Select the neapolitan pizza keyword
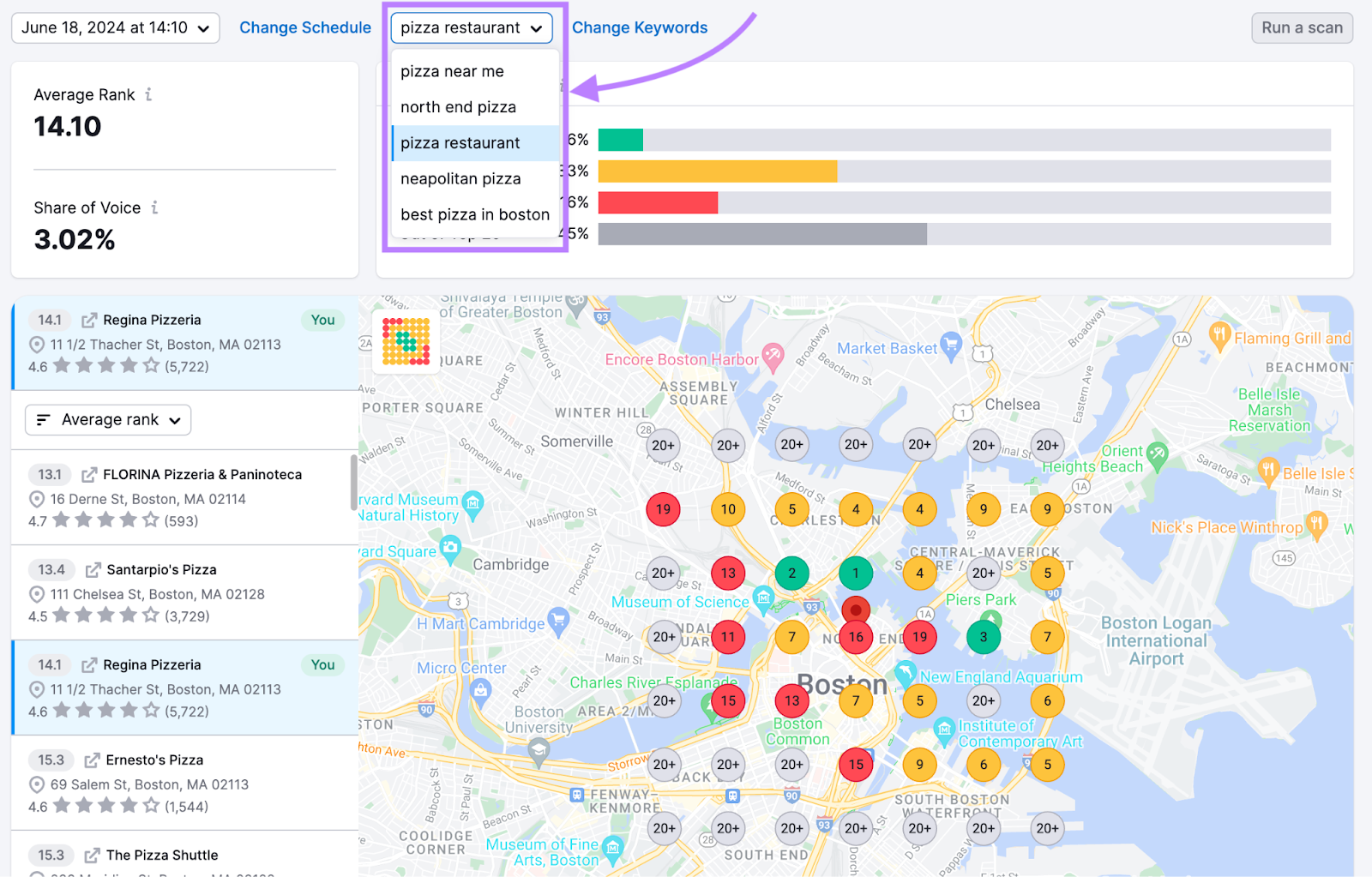 point(460,178)
